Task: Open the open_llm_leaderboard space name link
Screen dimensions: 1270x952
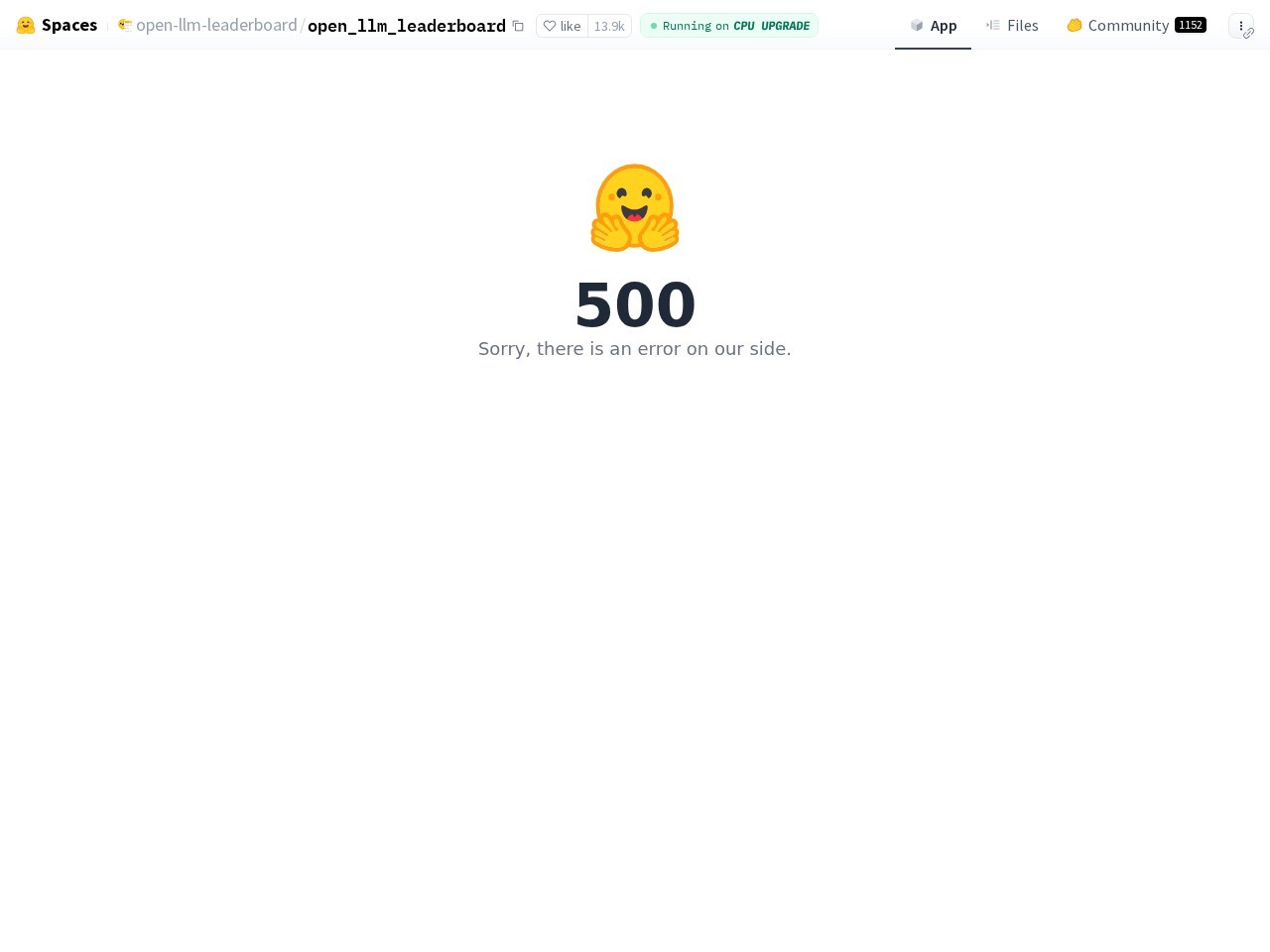Action: (407, 26)
